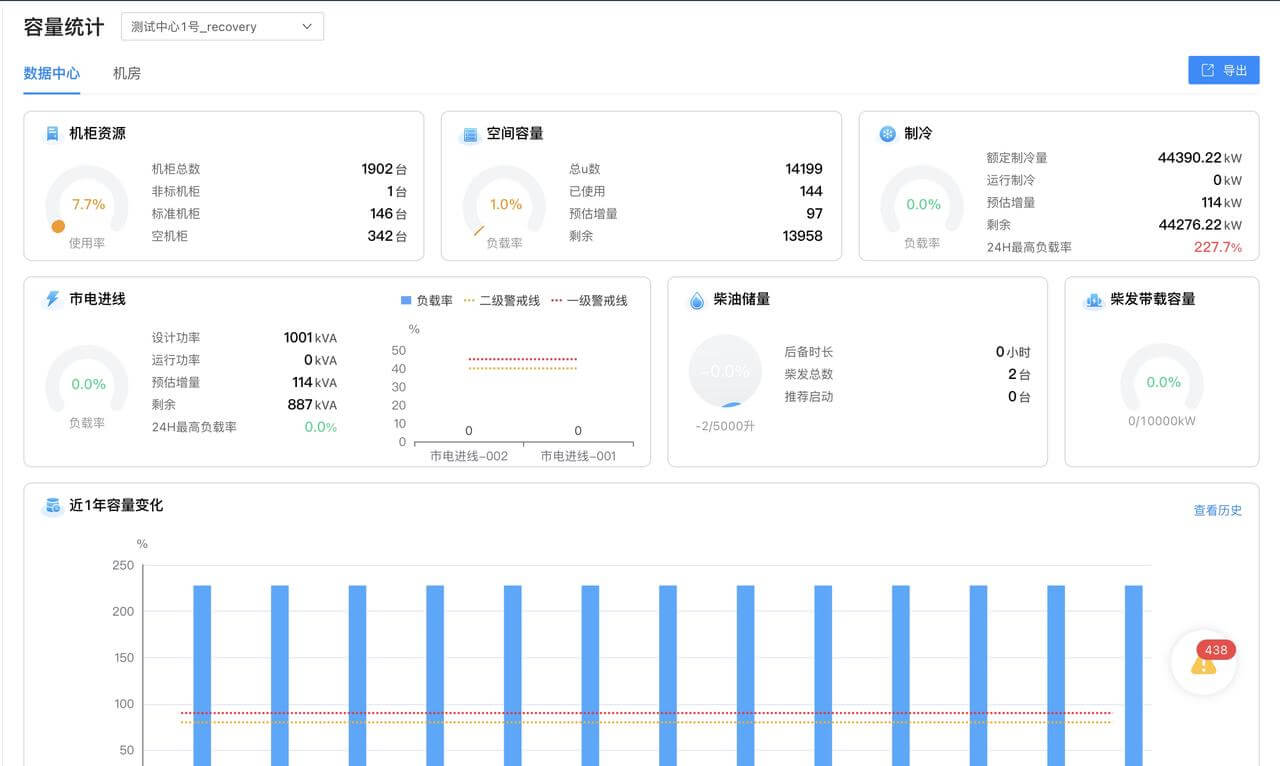Open the floating warning triangle alarm icon
This screenshot has width=1280, height=766.
pyautogui.click(x=1201, y=668)
